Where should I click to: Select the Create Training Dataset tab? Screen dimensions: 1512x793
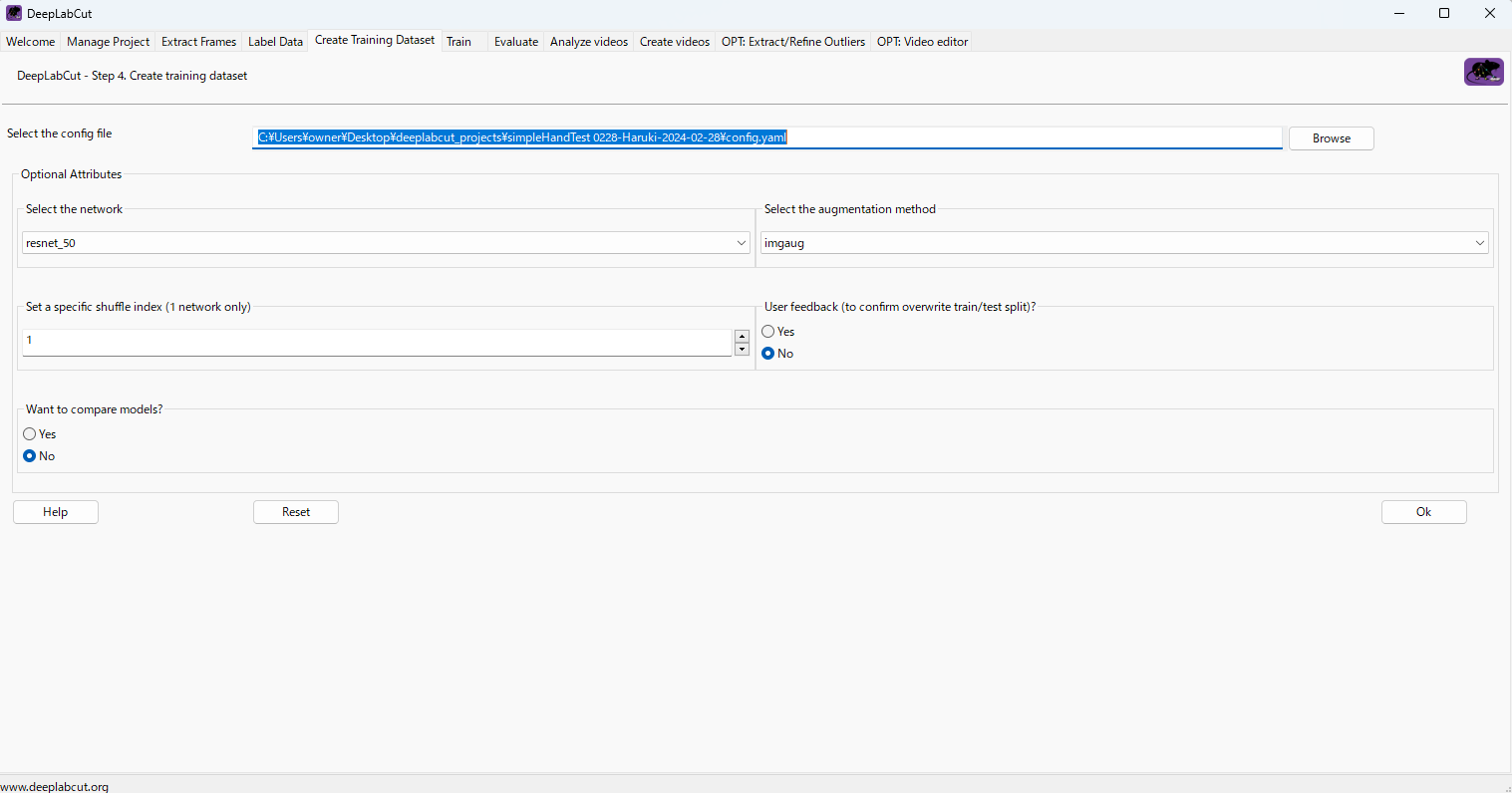pyautogui.click(x=375, y=40)
